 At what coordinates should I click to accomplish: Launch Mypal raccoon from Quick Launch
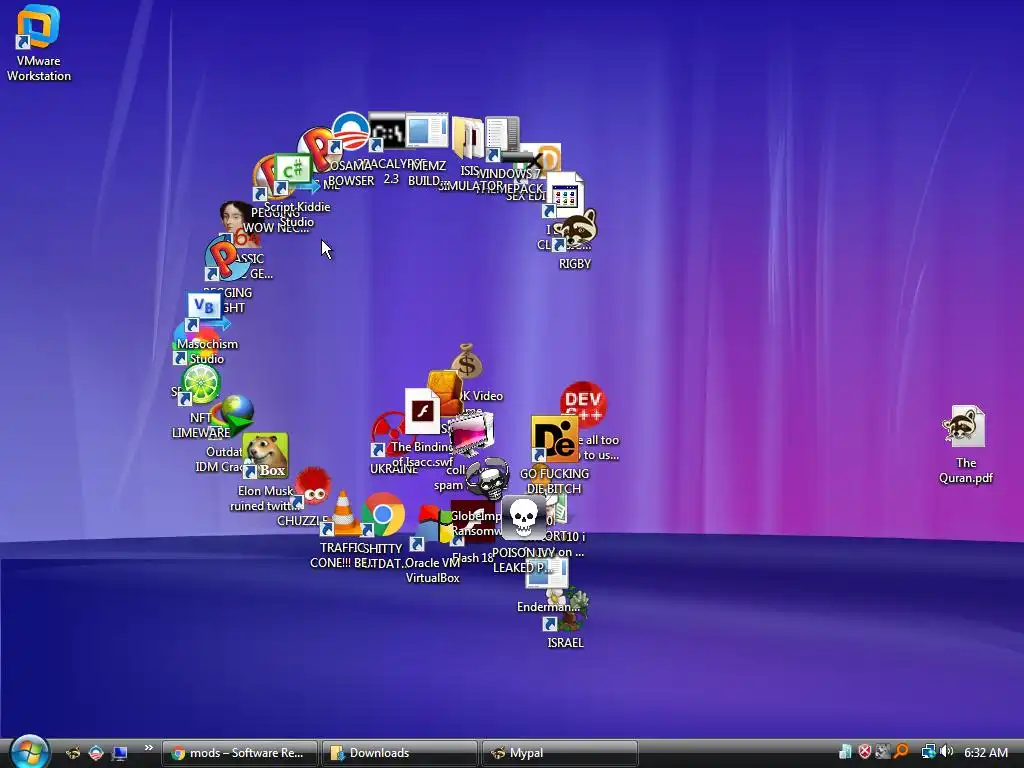pos(72,753)
